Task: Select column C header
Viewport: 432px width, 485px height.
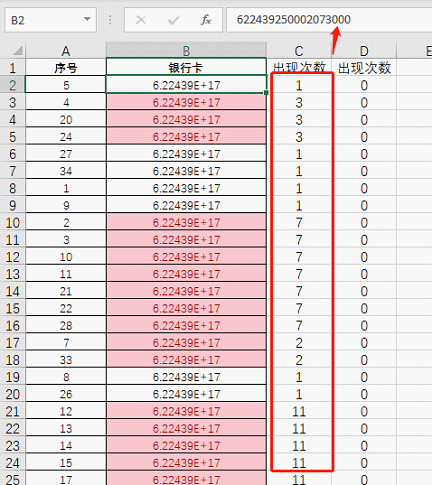Action: 299,50
